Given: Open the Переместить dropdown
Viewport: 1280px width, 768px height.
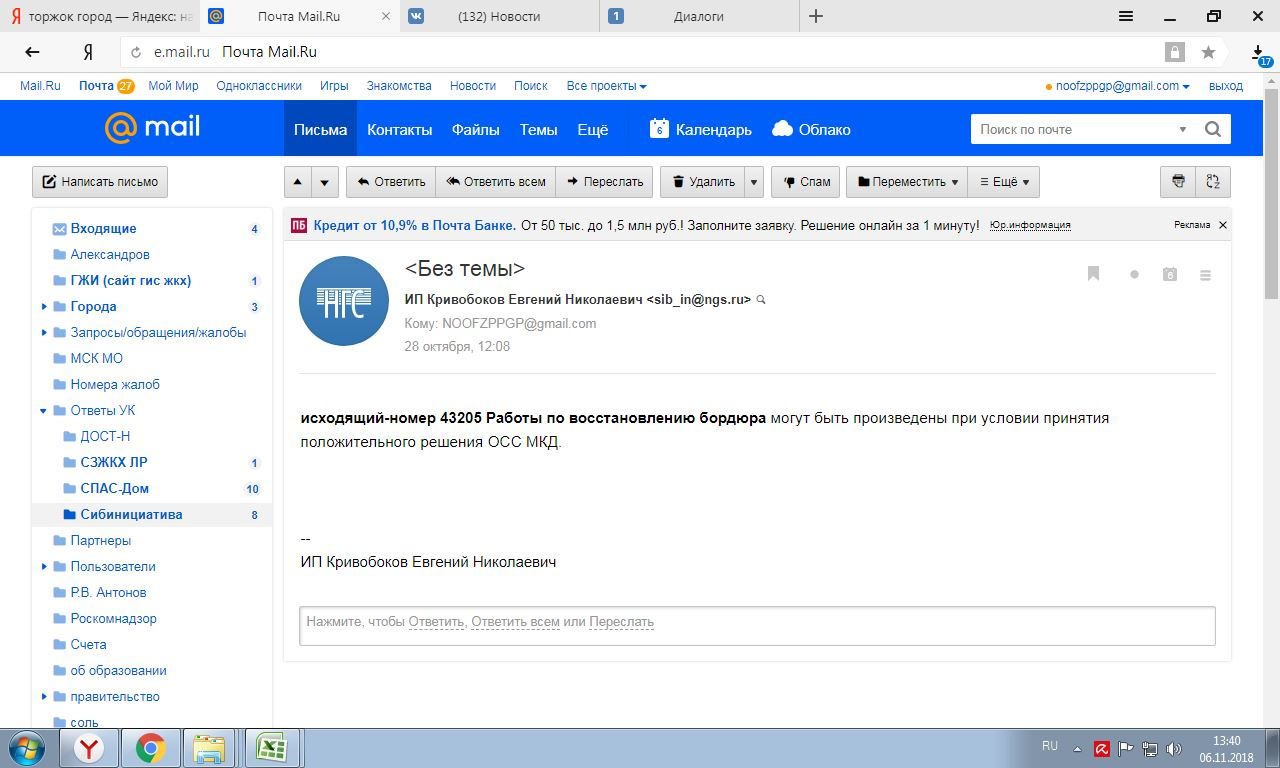Looking at the screenshot, I should [907, 182].
